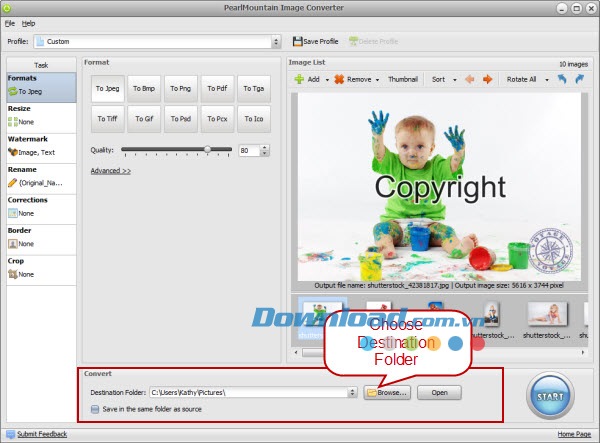The height and width of the screenshot is (443, 600).
Task: Choose the To Jpeg format button
Action: (108, 88)
